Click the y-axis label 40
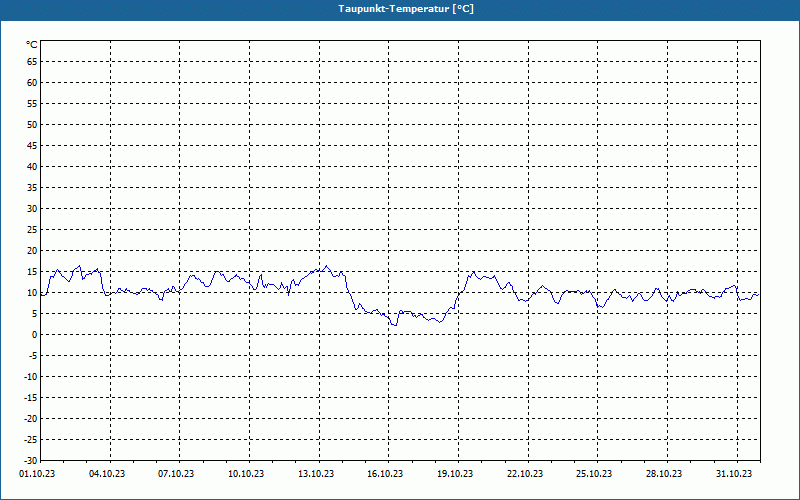The width and height of the screenshot is (800, 500). coord(32,167)
